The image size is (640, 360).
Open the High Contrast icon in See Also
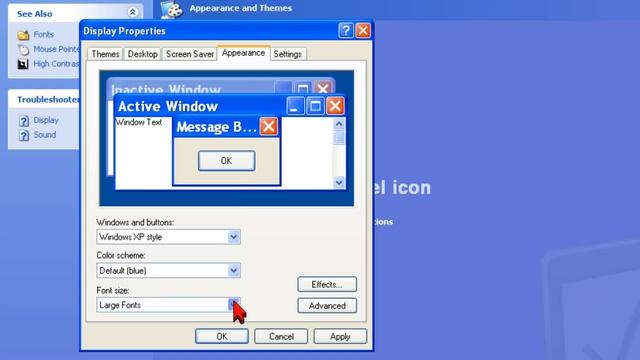23,64
